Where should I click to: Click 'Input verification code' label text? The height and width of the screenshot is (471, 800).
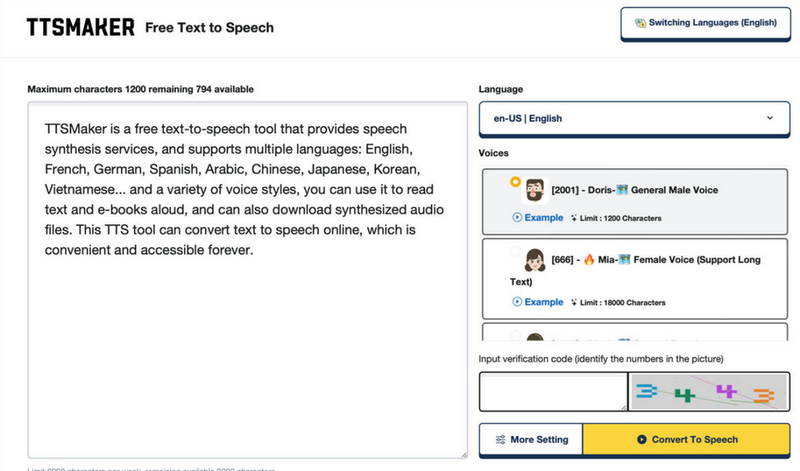pyautogui.click(x=601, y=359)
